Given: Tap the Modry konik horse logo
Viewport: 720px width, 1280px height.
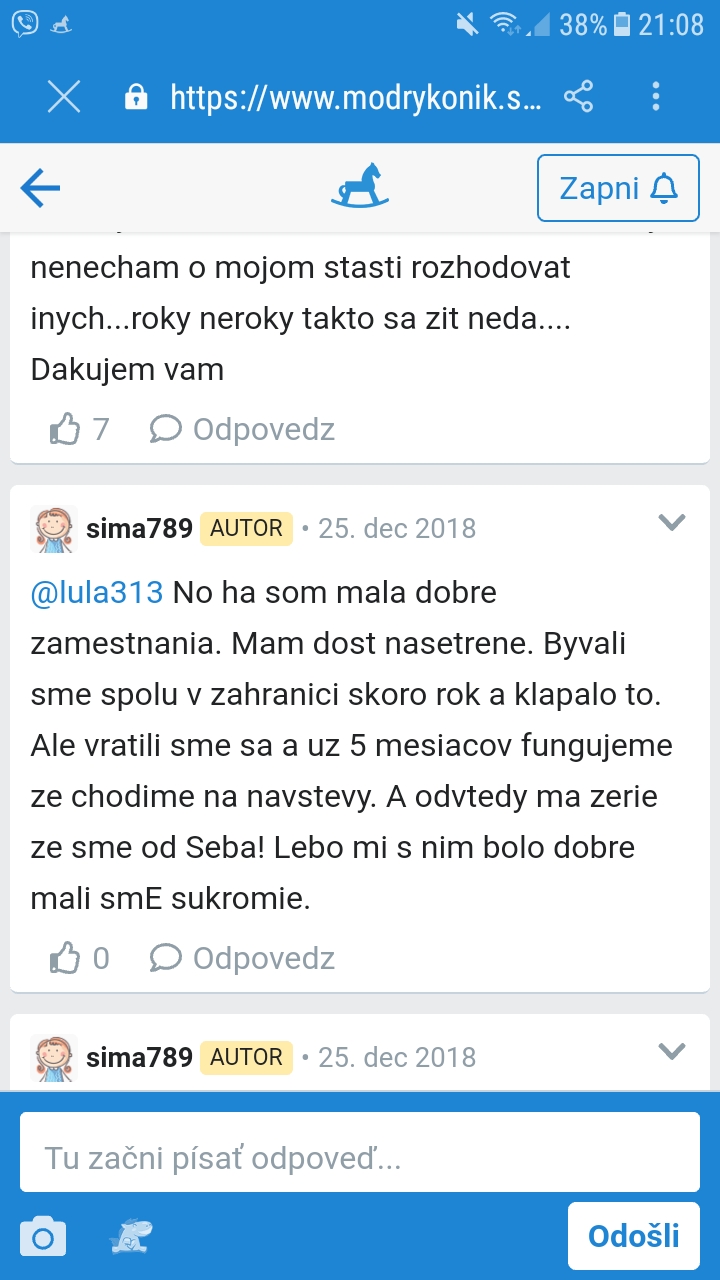Looking at the screenshot, I should coord(359,187).
